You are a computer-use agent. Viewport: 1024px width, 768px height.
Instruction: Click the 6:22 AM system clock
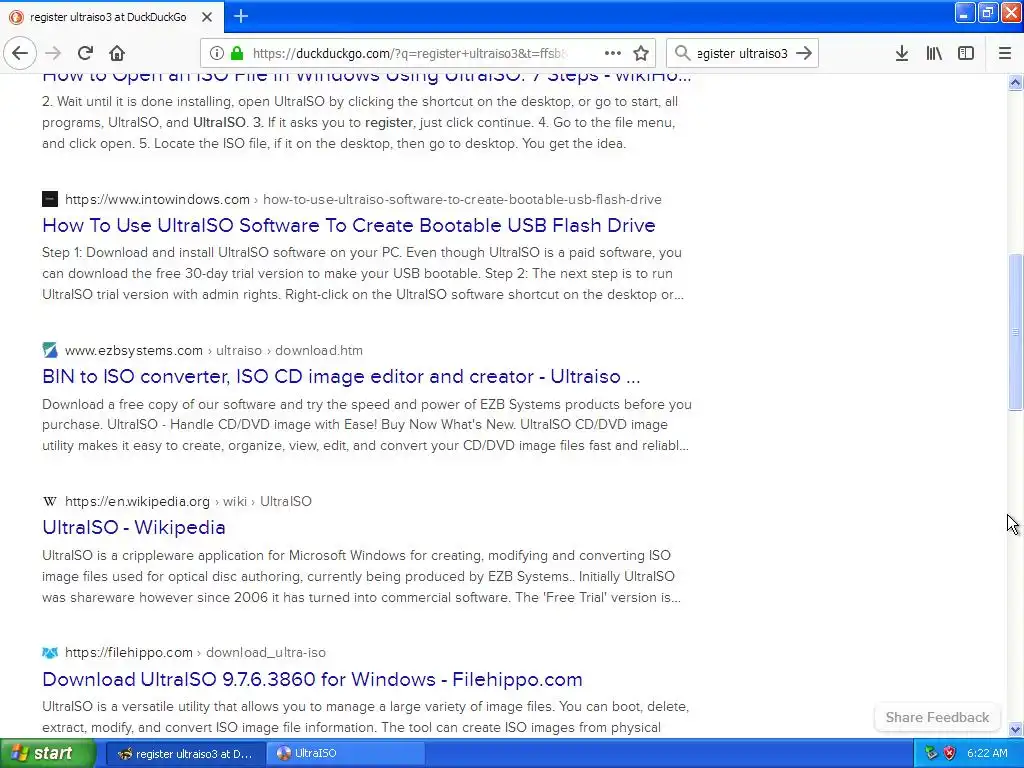(987, 754)
